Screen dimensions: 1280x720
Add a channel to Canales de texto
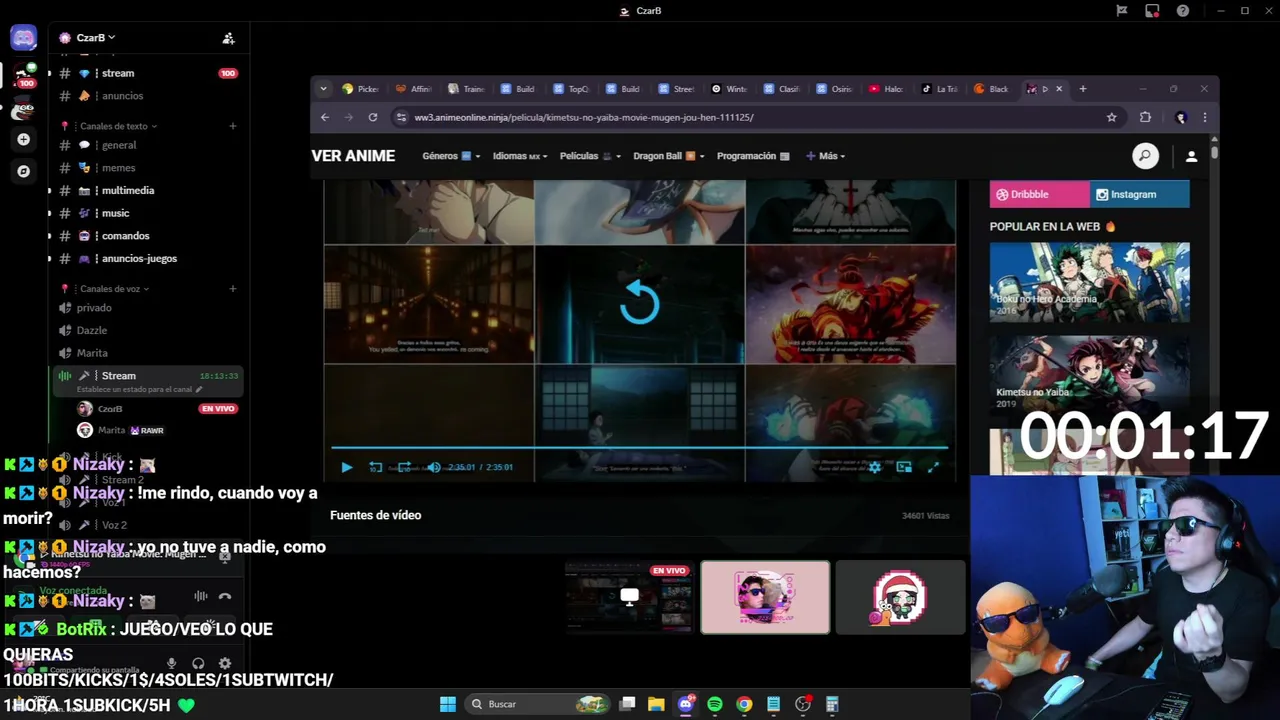232,126
